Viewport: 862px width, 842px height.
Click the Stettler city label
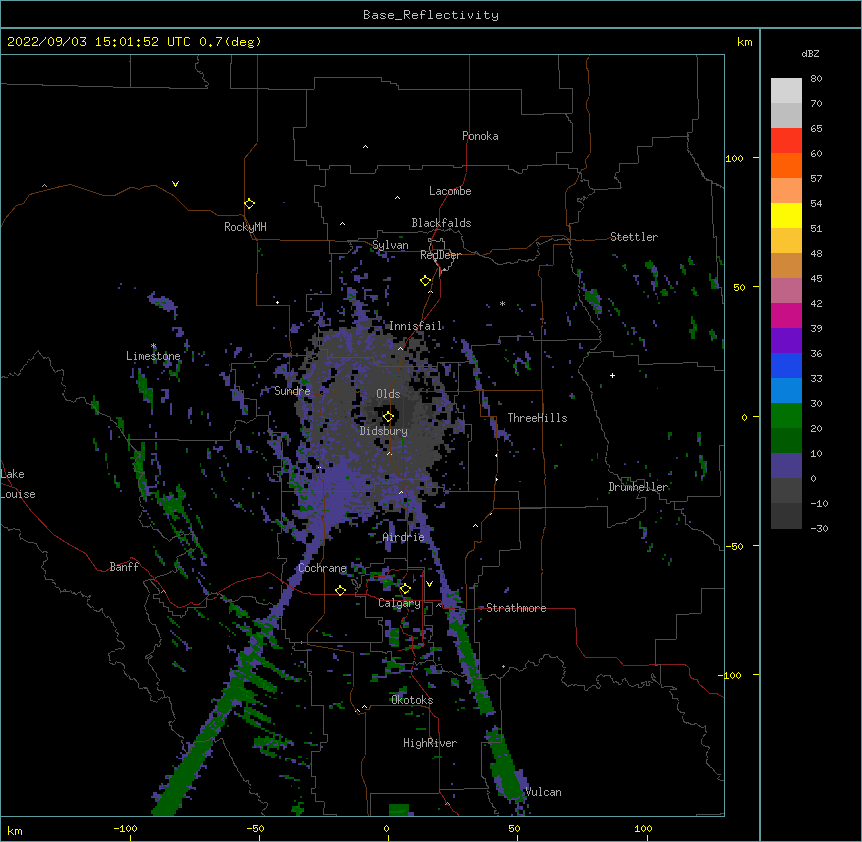pos(634,237)
